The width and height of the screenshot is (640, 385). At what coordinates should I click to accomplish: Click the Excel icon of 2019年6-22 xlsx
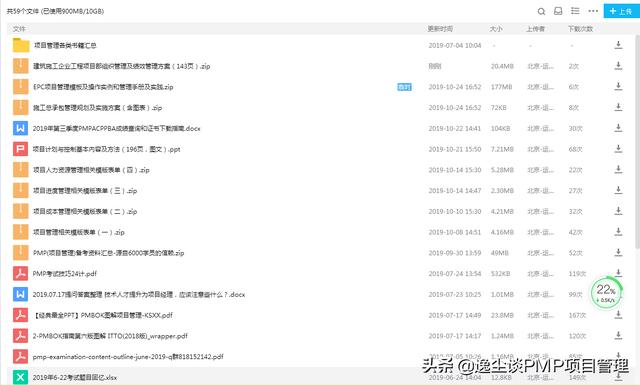[20, 377]
